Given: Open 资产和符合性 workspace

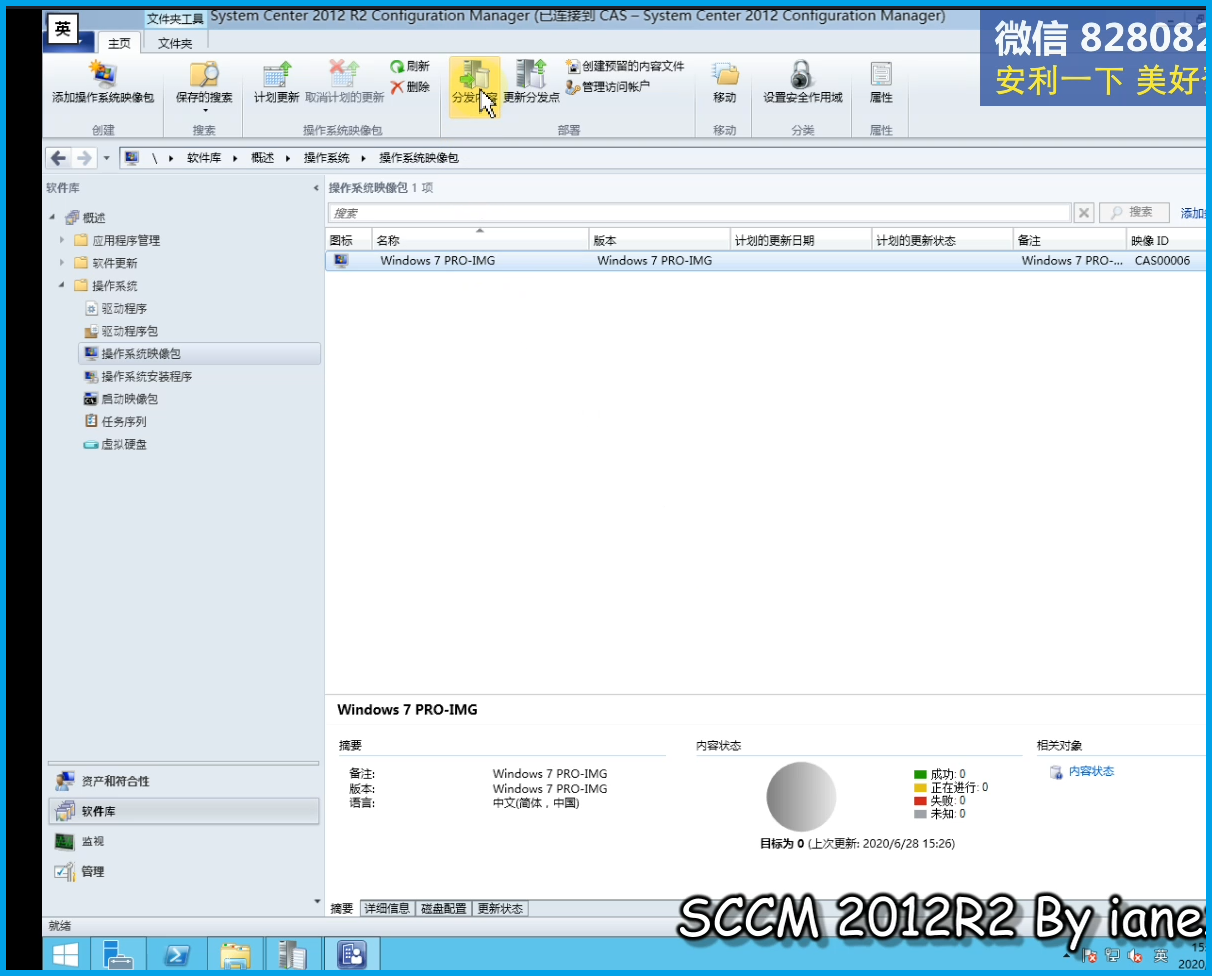Looking at the screenshot, I should (x=184, y=781).
